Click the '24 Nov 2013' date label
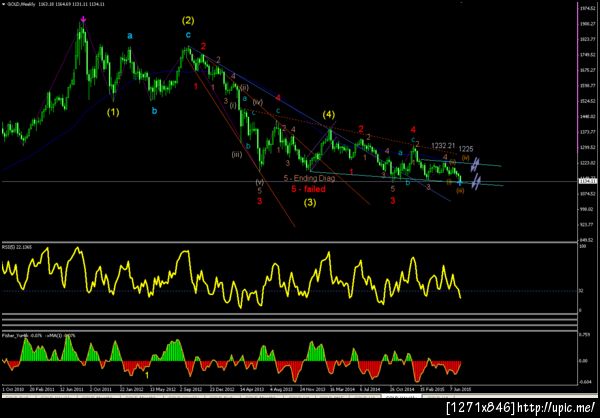Viewport: 600px width, 418px height. pos(312,389)
